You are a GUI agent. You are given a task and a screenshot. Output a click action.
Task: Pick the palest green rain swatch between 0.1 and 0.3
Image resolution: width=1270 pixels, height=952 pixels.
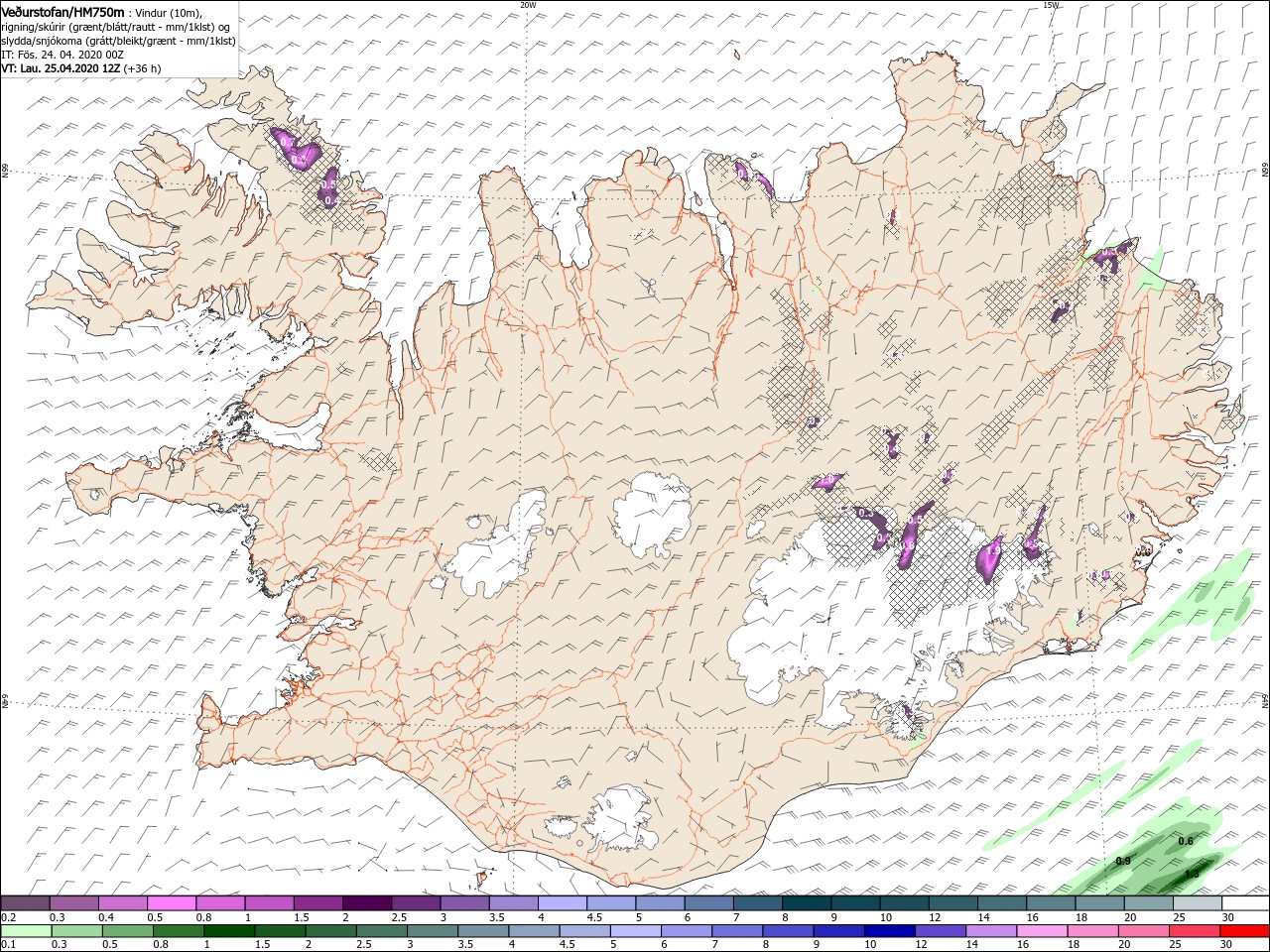[x=26, y=931]
